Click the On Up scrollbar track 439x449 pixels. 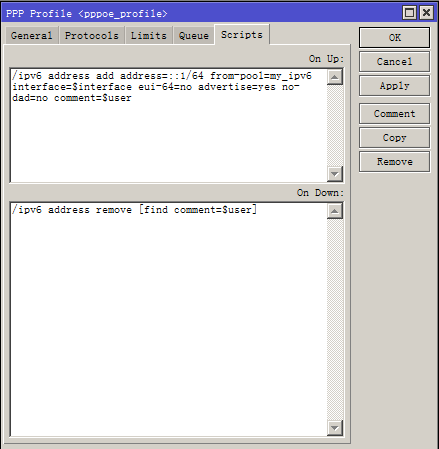pos(335,126)
